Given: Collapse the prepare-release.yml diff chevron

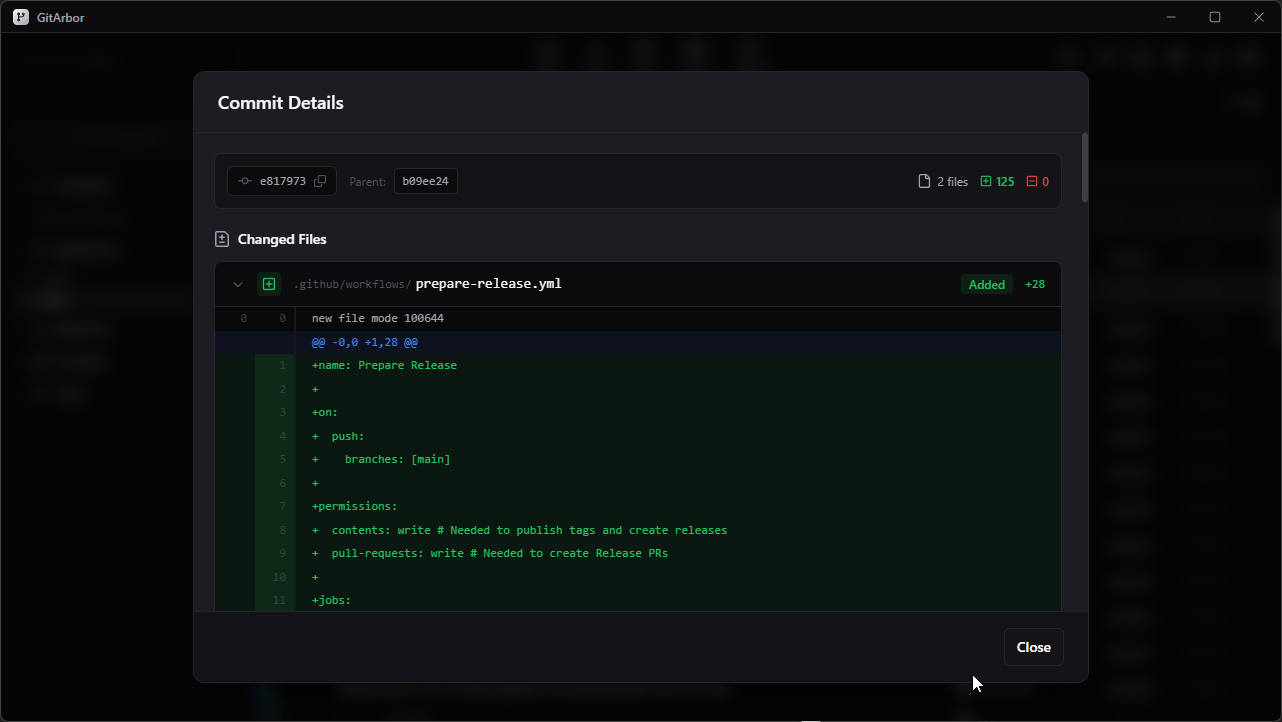Looking at the screenshot, I should [x=238, y=284].
